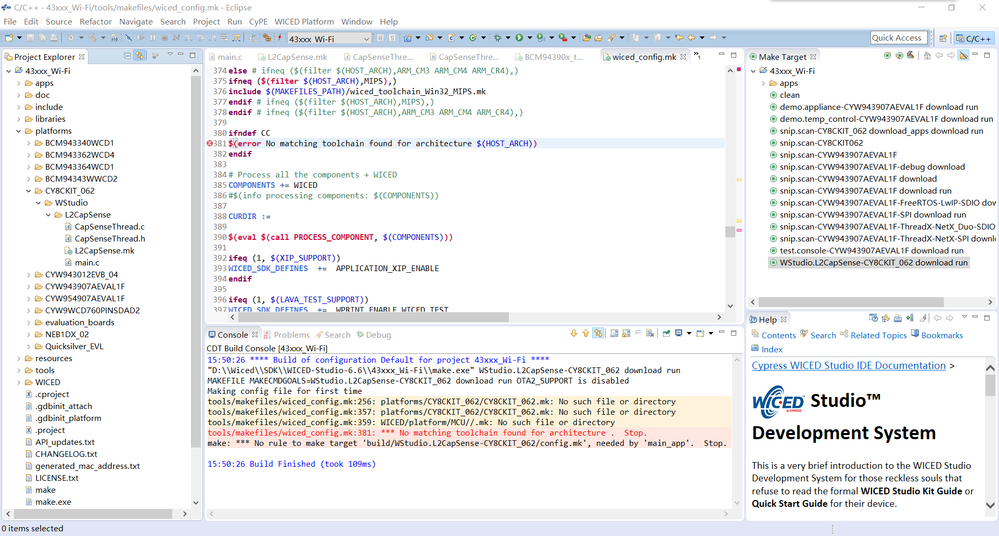Click the Next error down-arrow in Console

point(573,333)
